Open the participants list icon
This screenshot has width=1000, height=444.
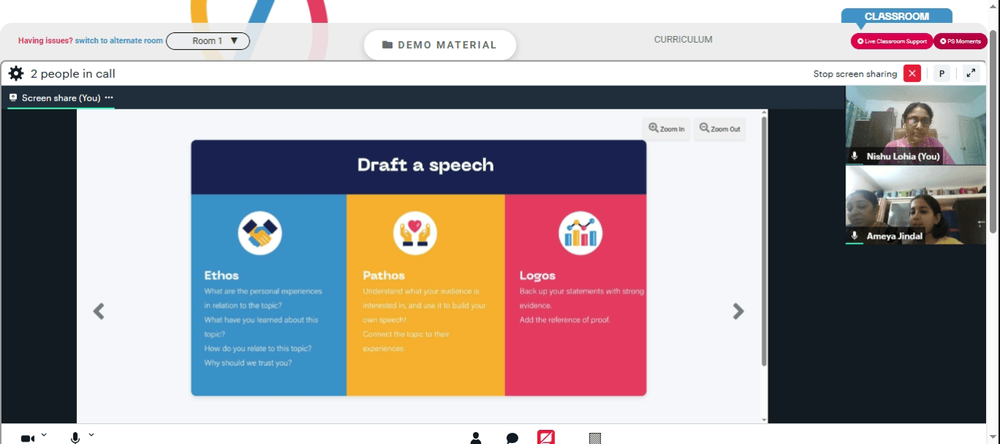(476, 438)
